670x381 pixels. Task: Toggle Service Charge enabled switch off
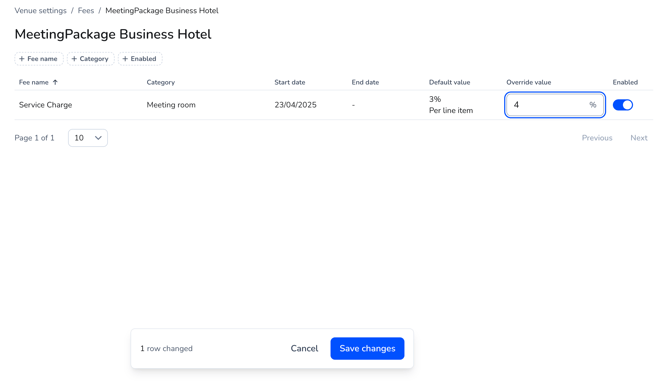point(623,105)
